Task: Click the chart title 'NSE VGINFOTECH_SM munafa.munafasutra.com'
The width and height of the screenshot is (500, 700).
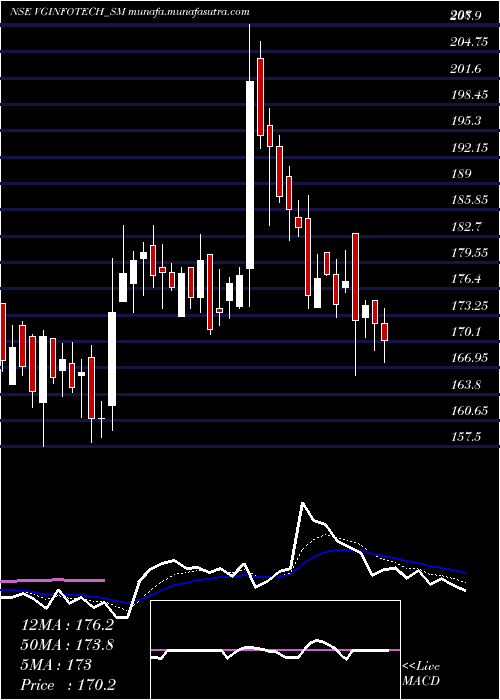Action: pos(129,12)
